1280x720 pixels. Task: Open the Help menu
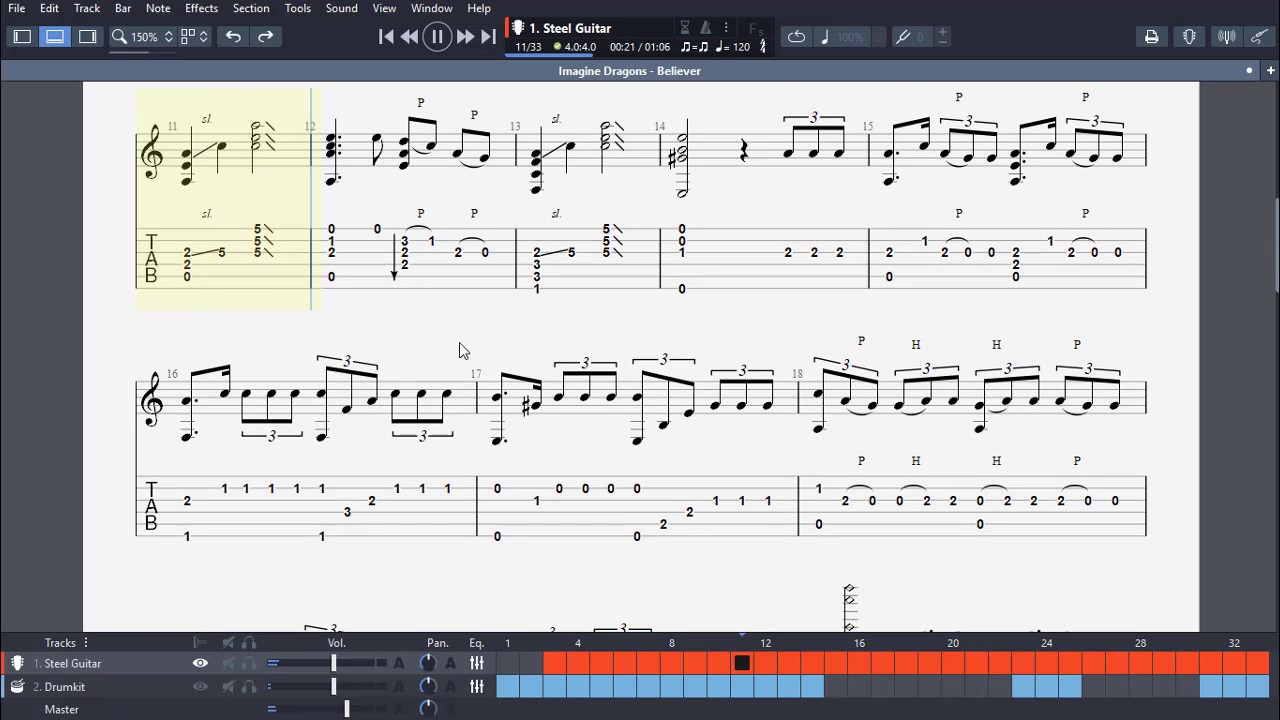tap(479, 8)
